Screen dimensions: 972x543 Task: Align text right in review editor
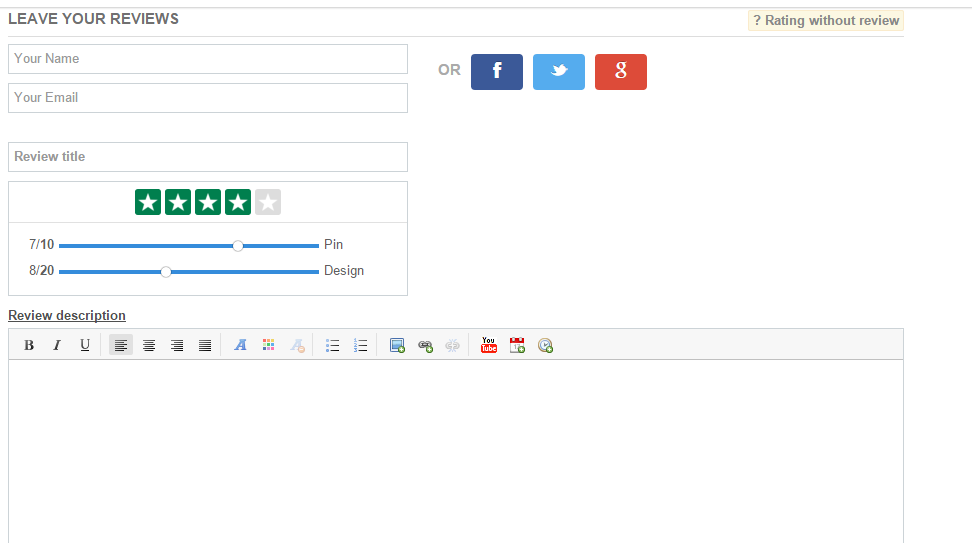tap(177, 345)
